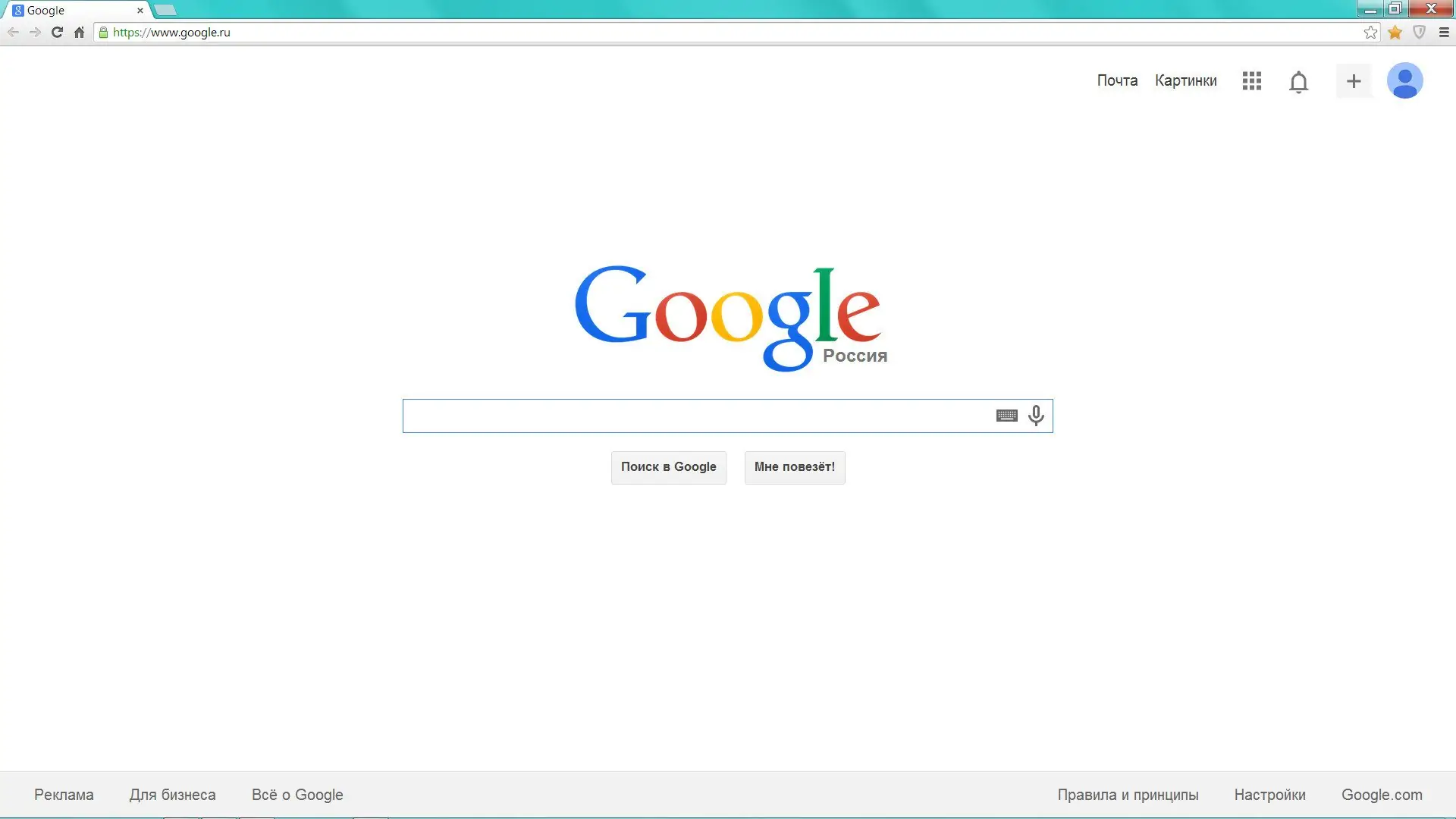Click the orange star extension icon
The image size is (1456, 819).
coord(1395,33)
